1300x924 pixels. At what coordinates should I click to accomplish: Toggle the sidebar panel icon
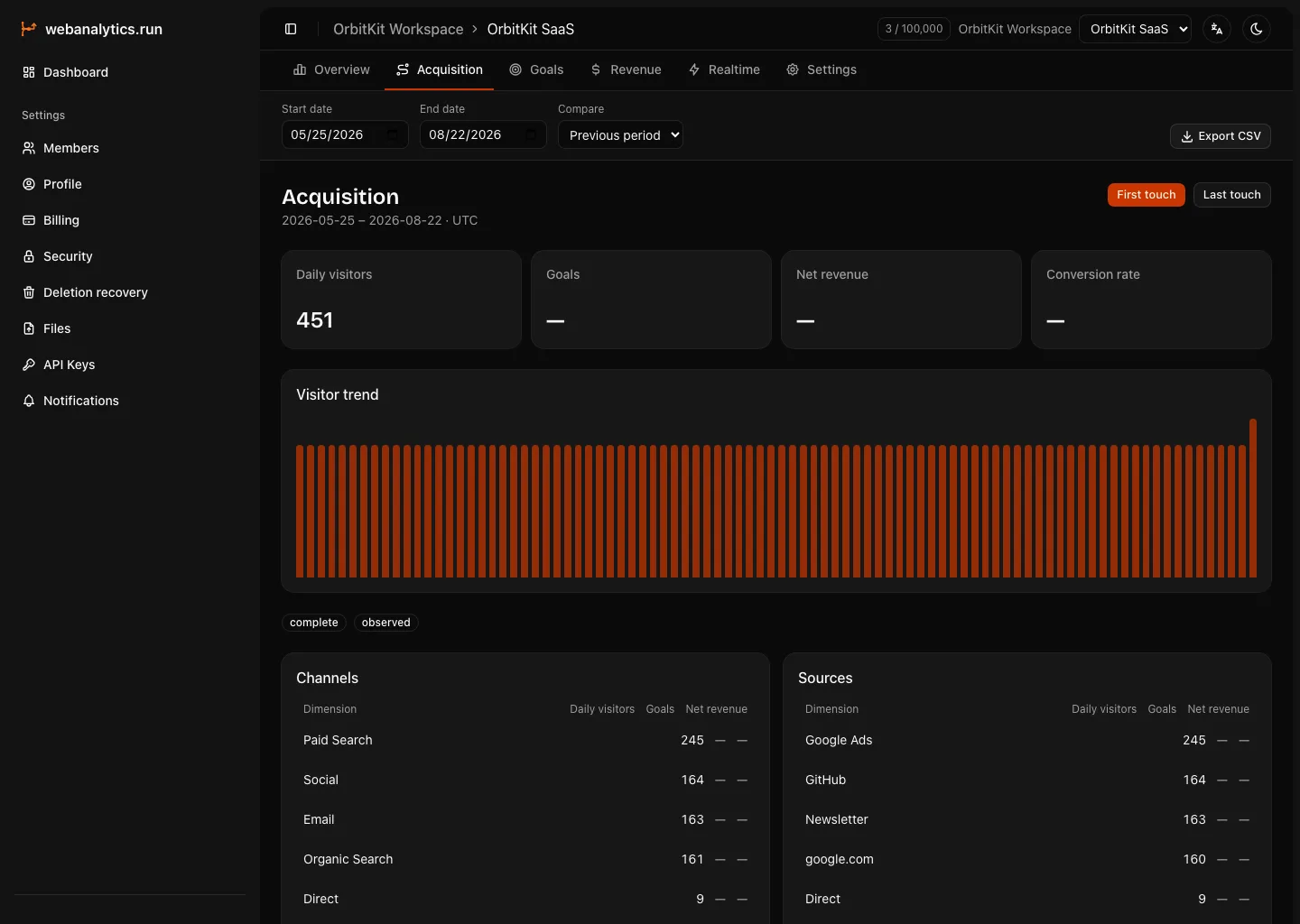pos(291,29)
